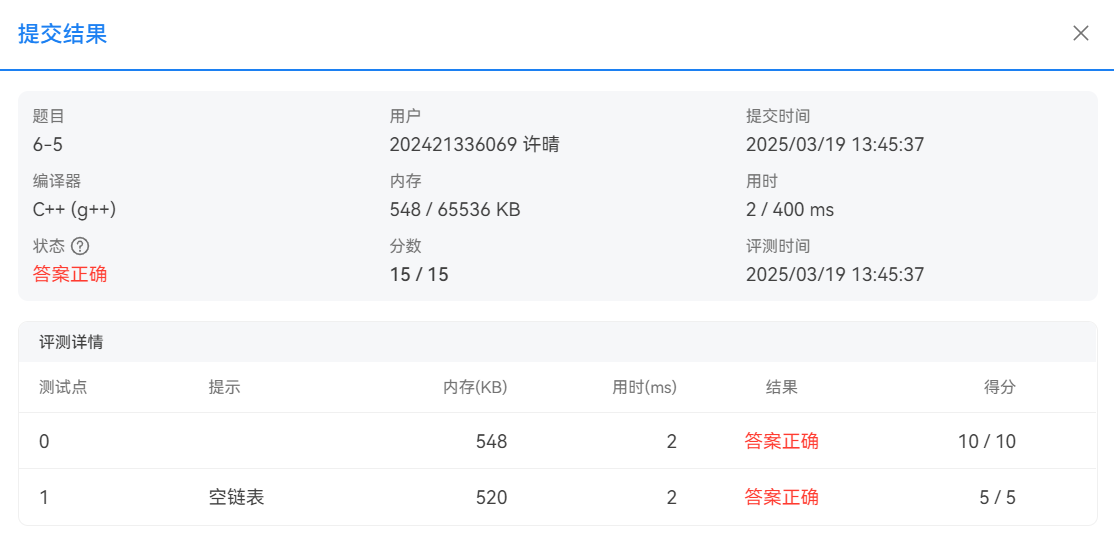Click the 评测详情 section header
1114x543 pixels.
71,342
